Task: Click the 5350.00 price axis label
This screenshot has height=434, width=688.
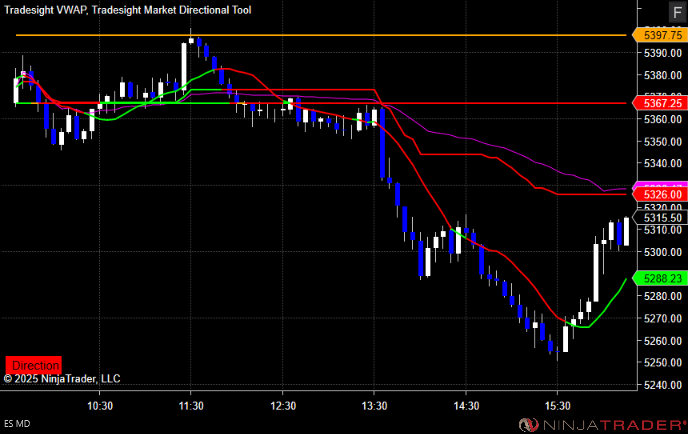Action: pyautogui.click(x=663, y=141)
